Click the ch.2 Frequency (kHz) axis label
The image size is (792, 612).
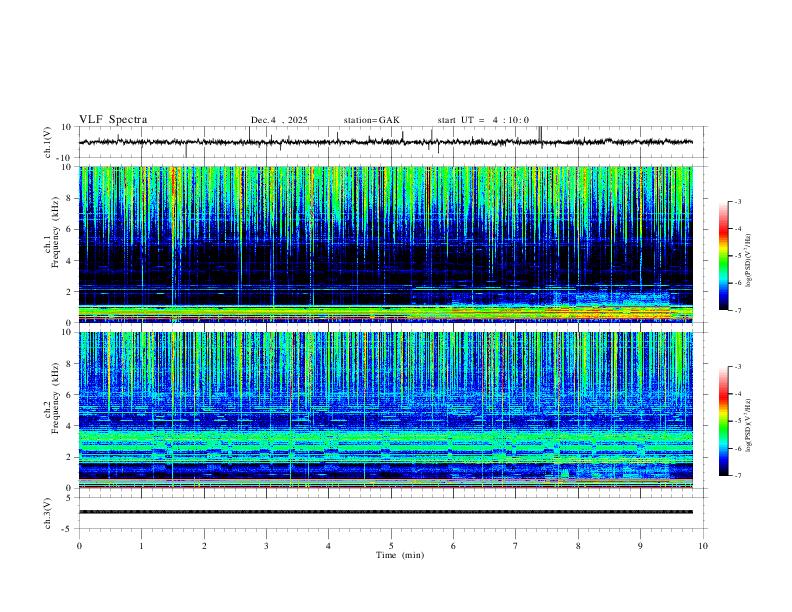click(52, 397)
